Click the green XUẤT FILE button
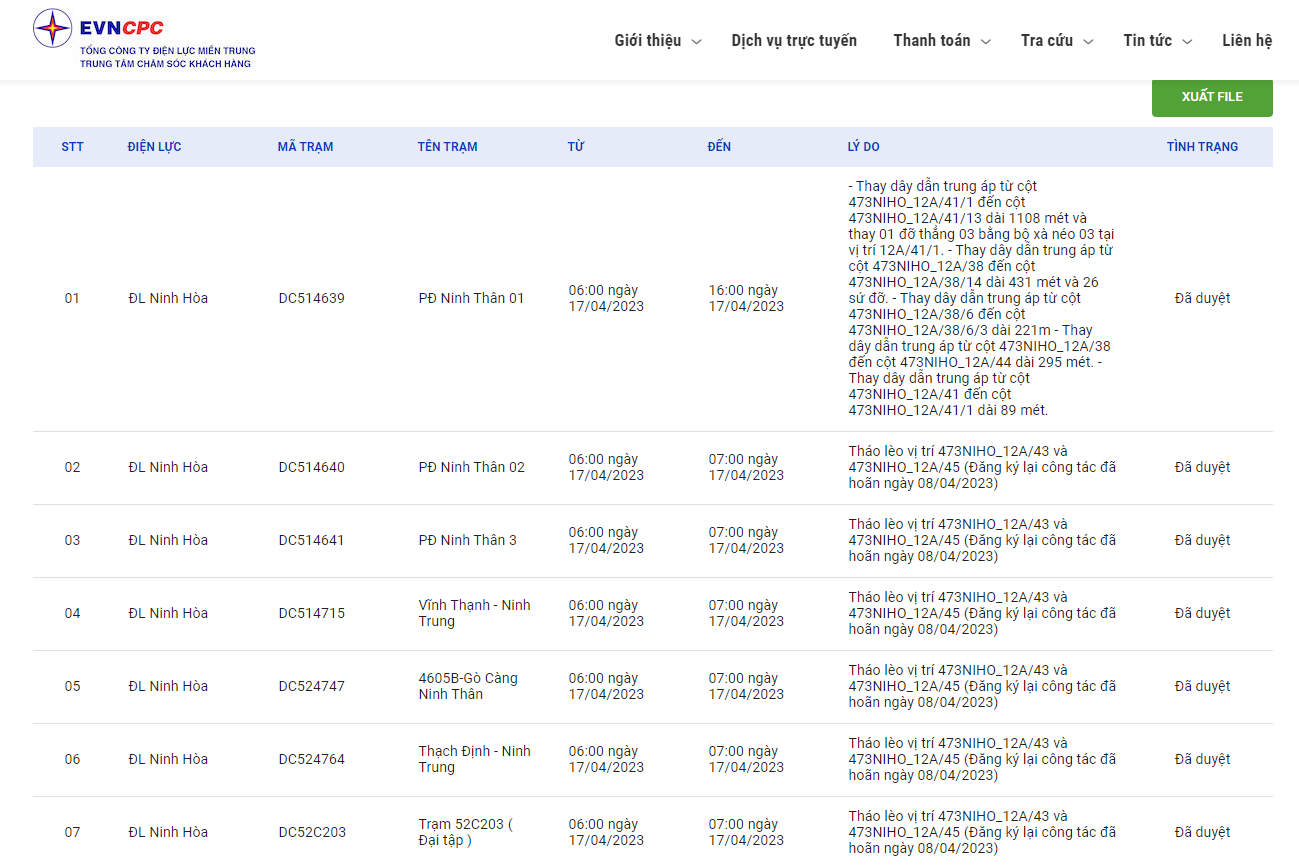Screen dimensions: 1299x866 (1212, 97)
